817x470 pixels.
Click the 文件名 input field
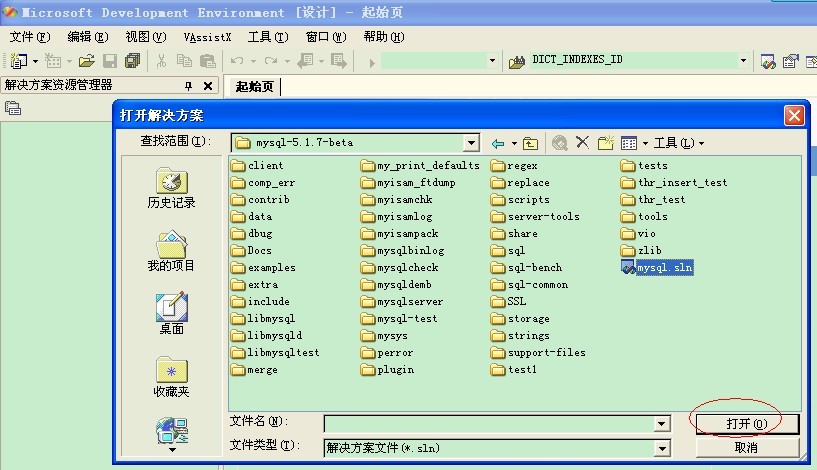point(489,424)
